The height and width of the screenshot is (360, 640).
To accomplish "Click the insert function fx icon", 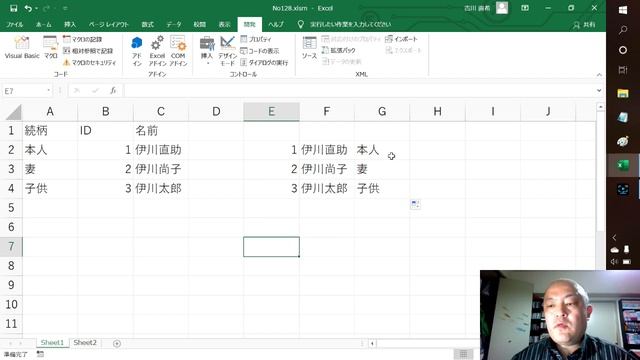I will tap(113, 91).
